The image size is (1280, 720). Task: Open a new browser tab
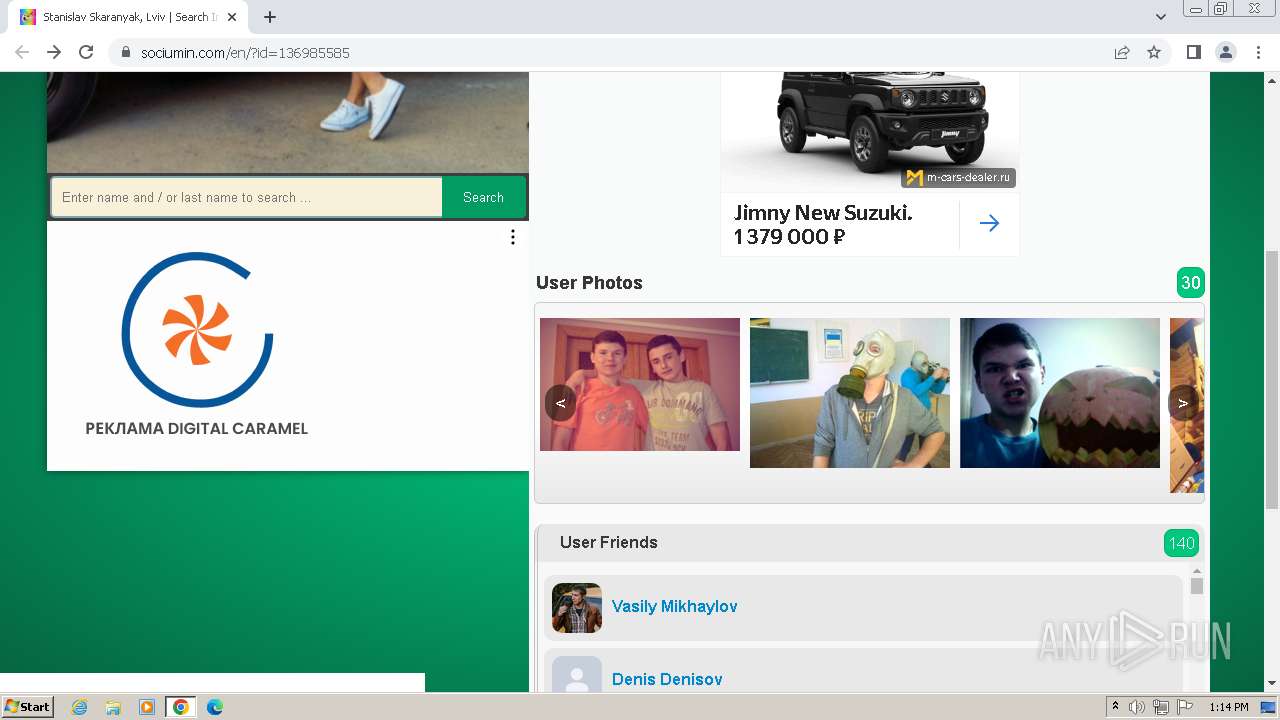(270, 17)
